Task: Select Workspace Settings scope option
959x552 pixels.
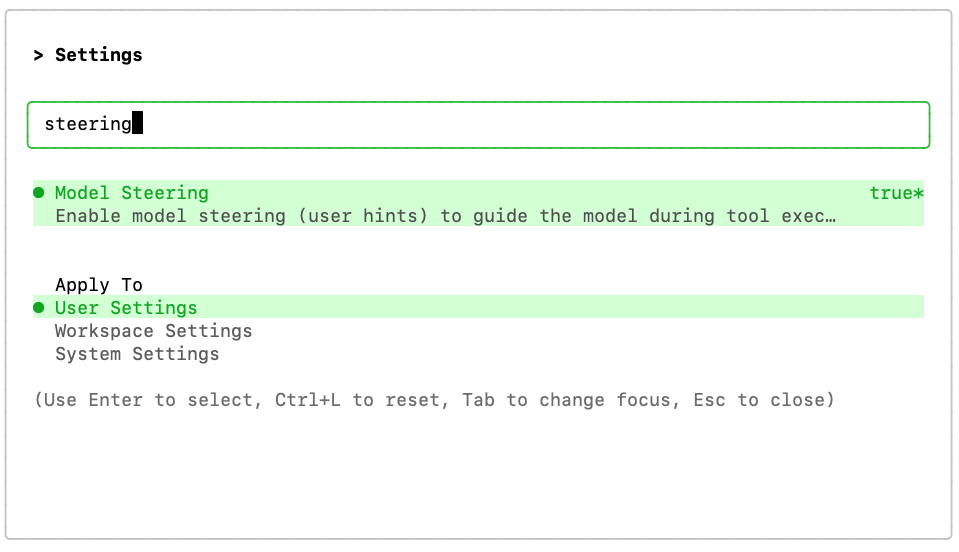Action: point(153,331)
